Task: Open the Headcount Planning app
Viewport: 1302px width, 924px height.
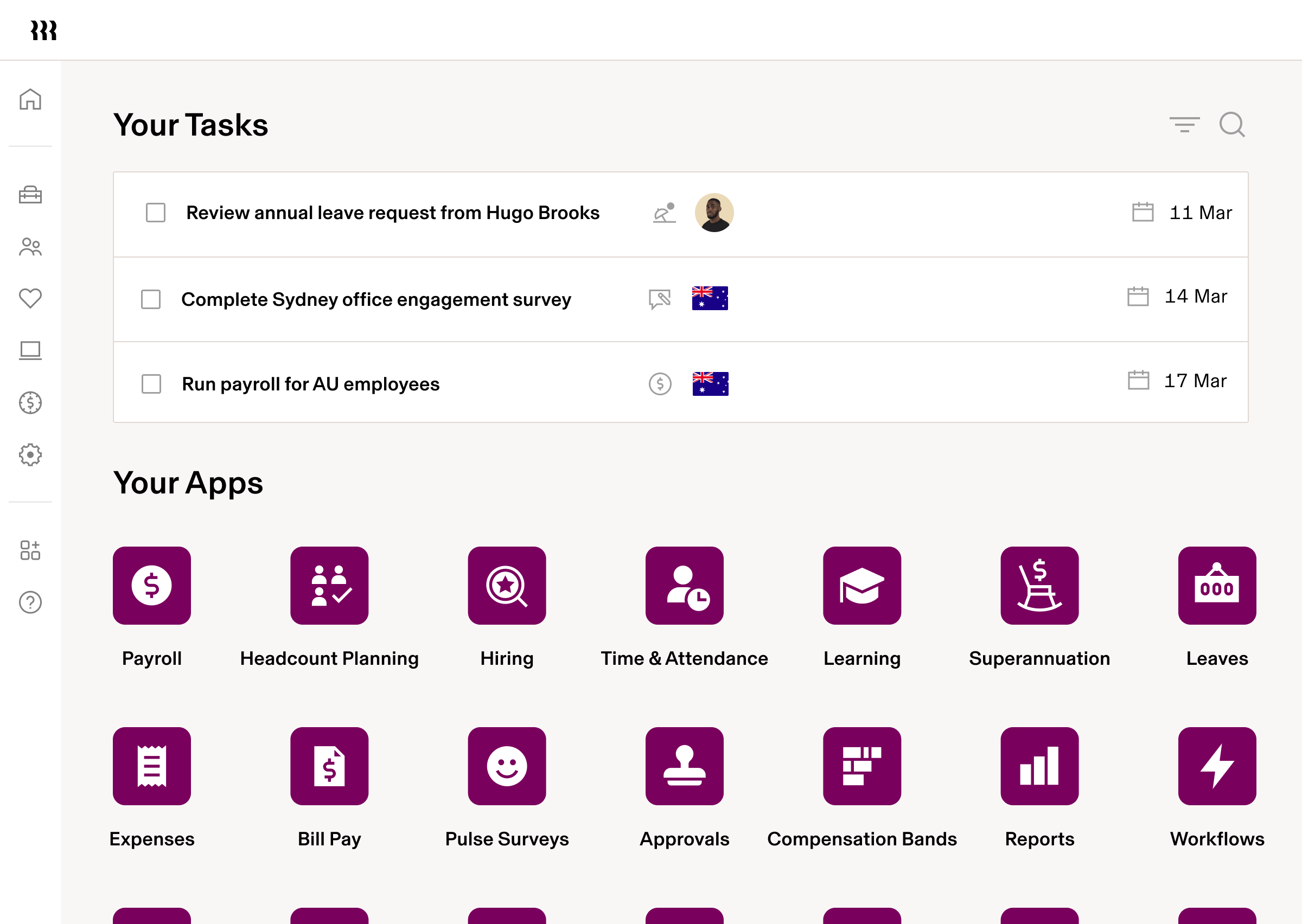Action: coord(329,586)
